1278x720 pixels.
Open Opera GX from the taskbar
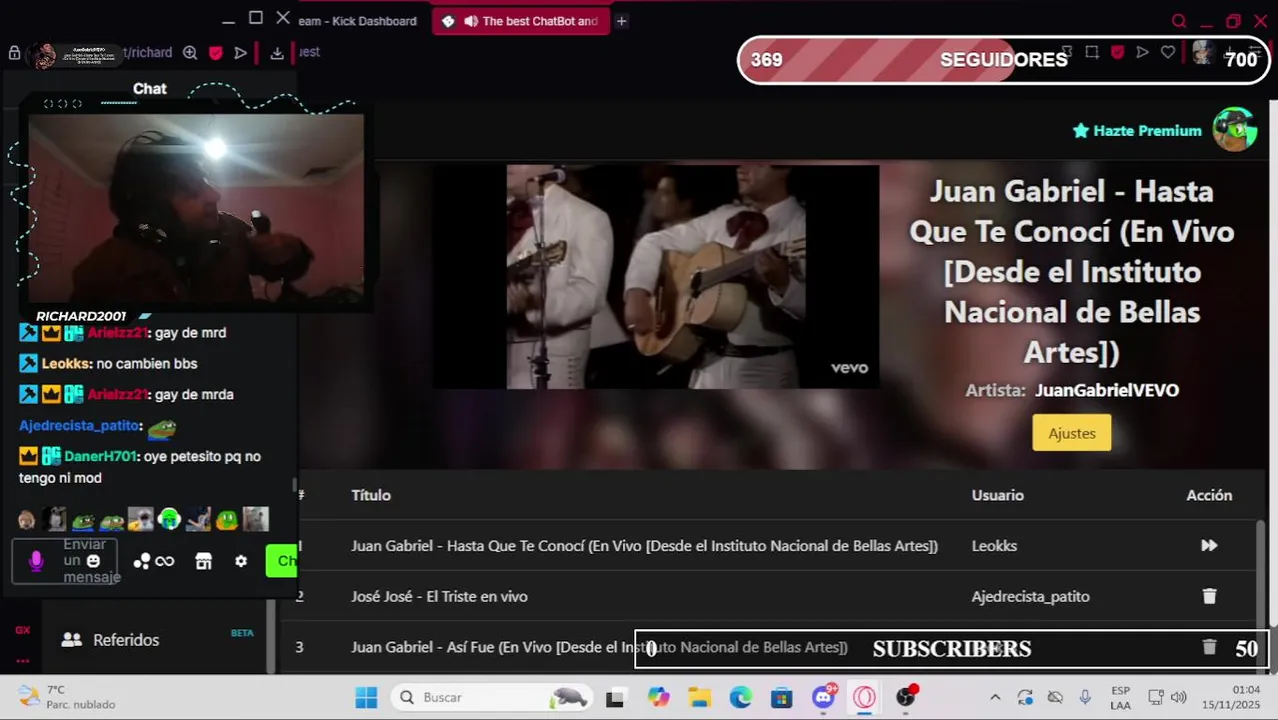point(864,697)
